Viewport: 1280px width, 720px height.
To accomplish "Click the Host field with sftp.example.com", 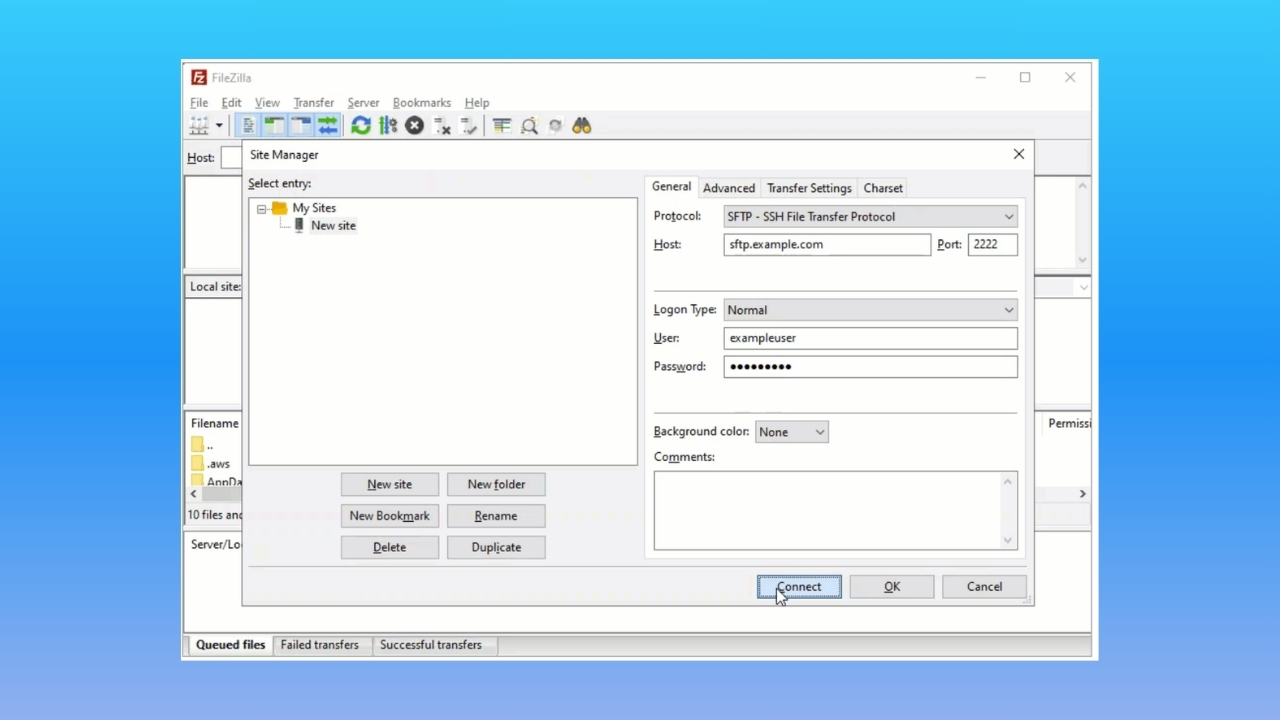I will (x=827, y=244).
